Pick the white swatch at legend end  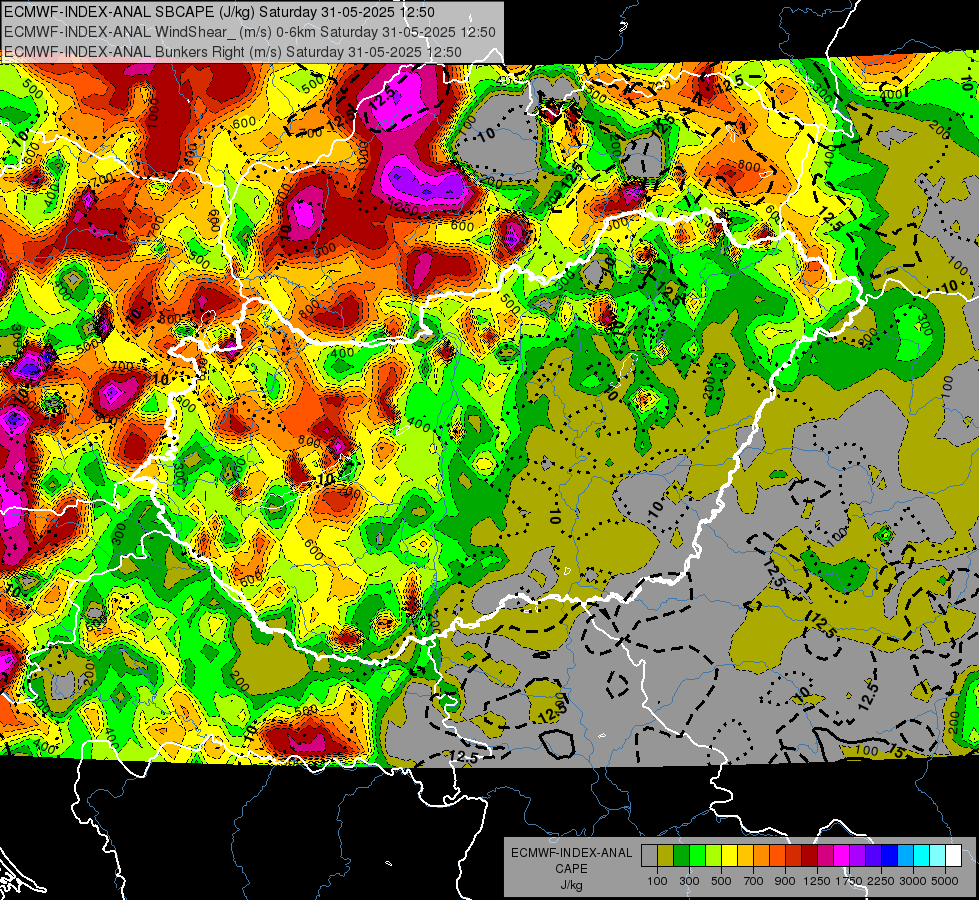[x=953, y=855]
